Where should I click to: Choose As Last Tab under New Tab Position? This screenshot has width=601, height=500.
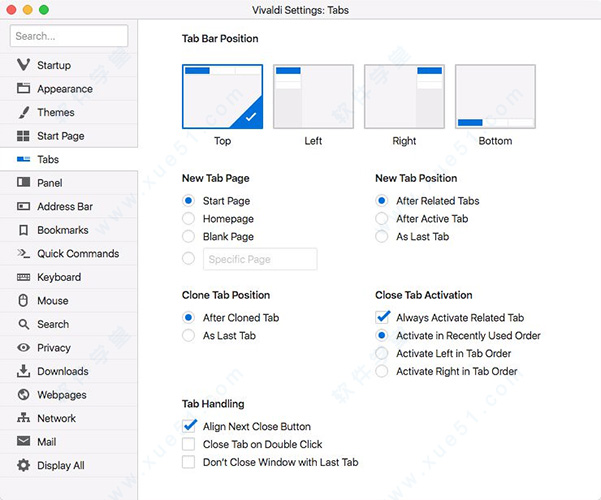pos(381,237)
